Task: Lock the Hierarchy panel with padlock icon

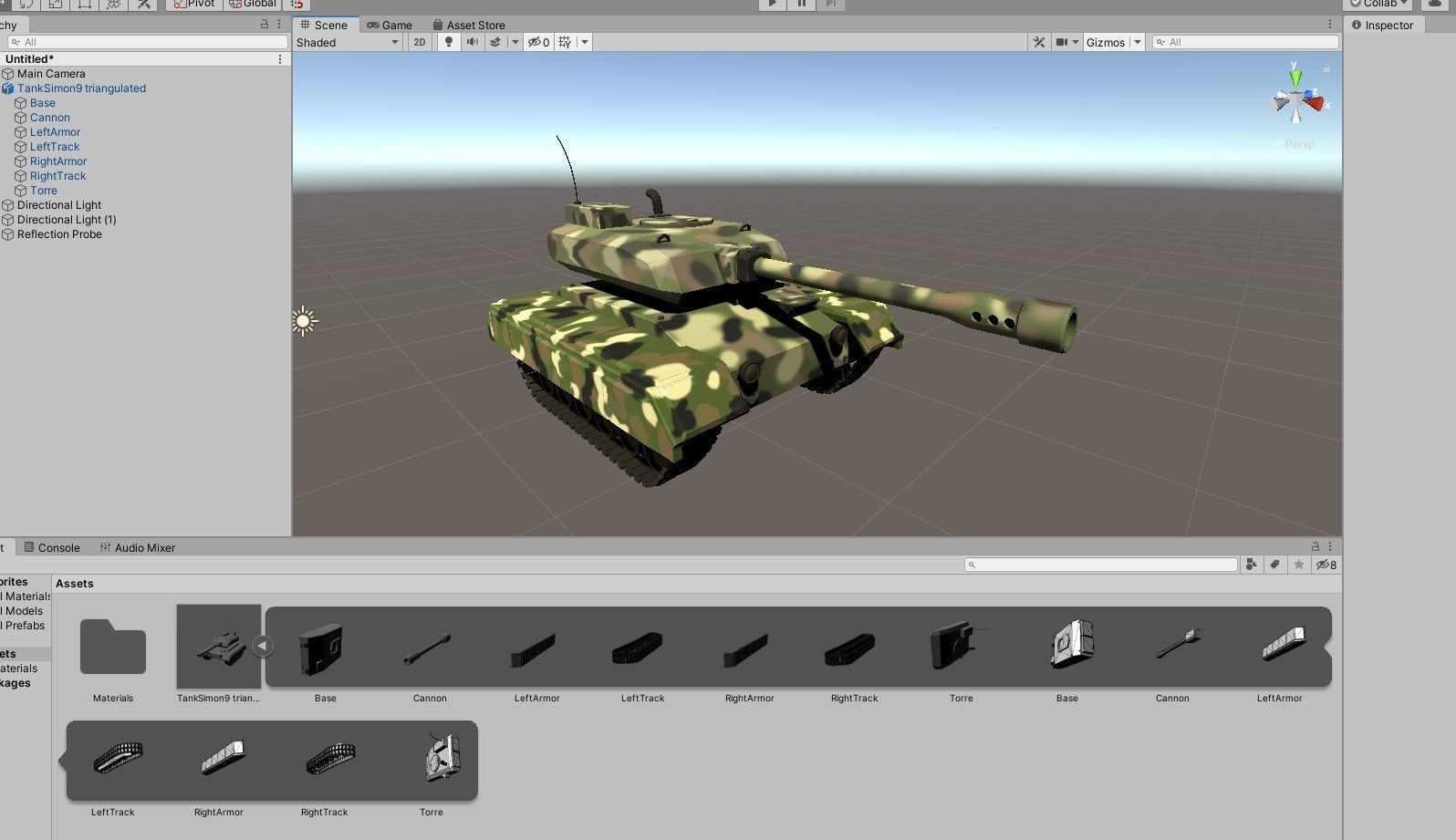Action: point(265,25)
